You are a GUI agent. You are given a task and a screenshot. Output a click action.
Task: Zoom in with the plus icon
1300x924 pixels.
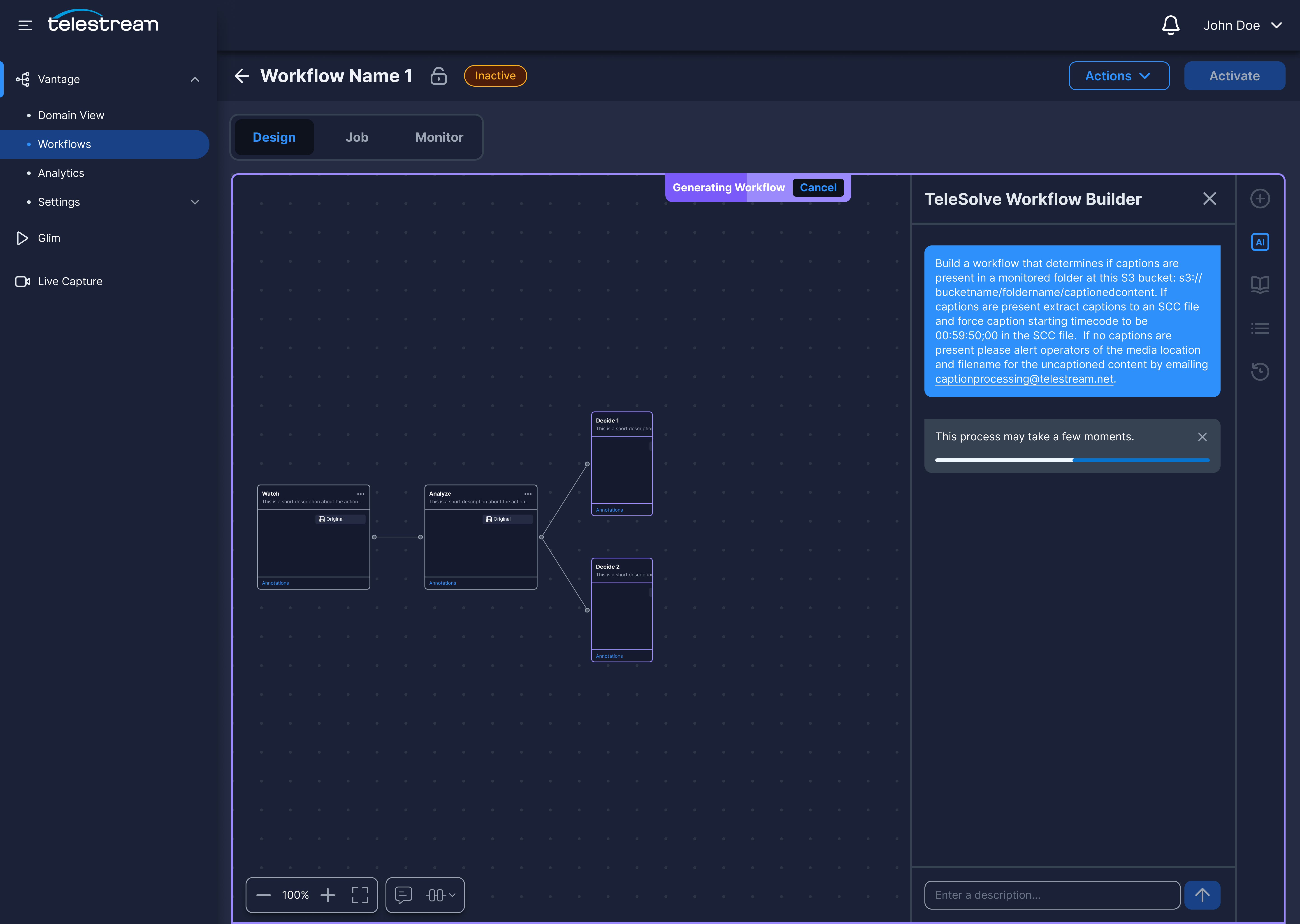pos(328,895)
